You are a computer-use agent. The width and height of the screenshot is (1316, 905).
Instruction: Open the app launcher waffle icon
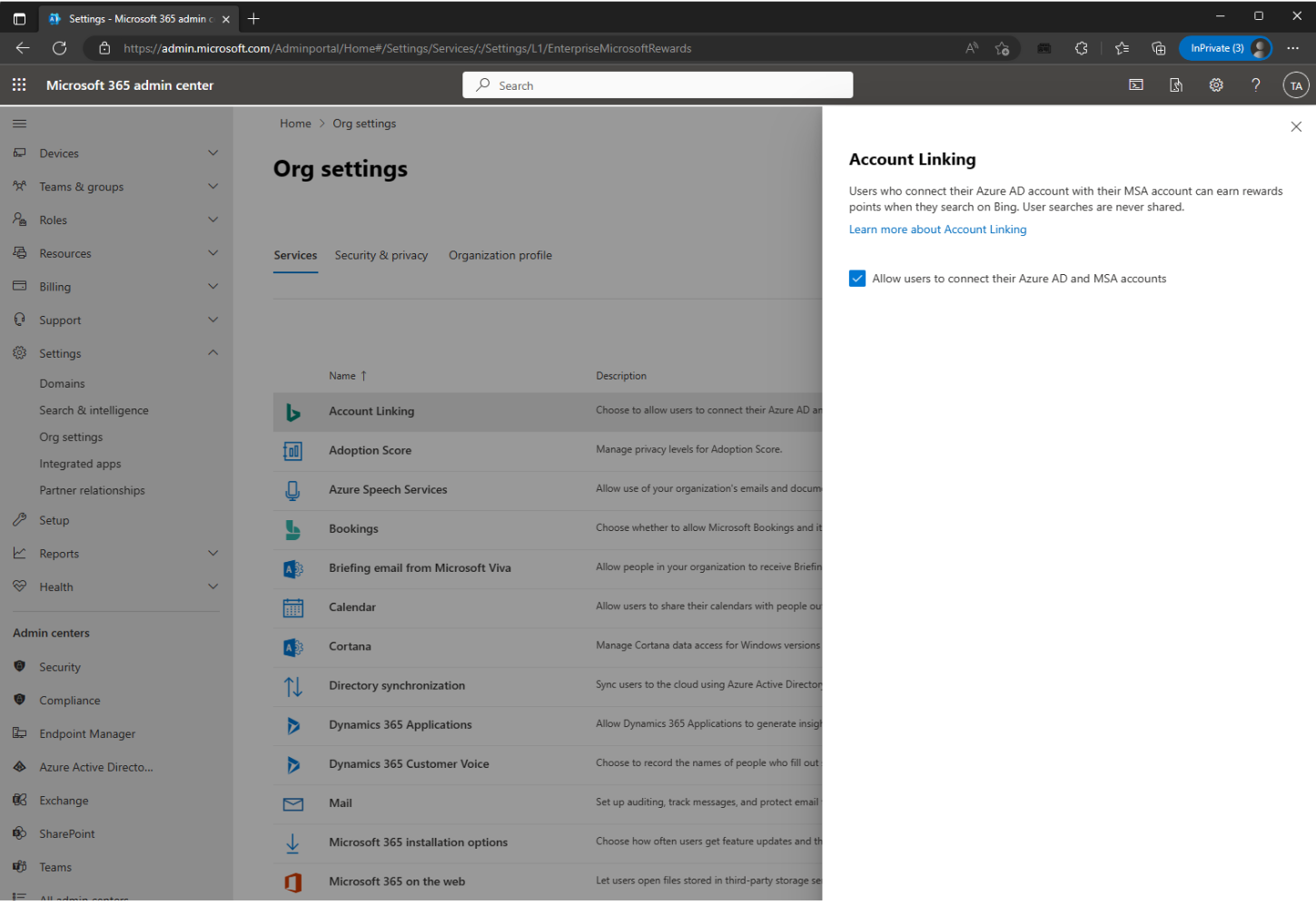pos(18,84)
